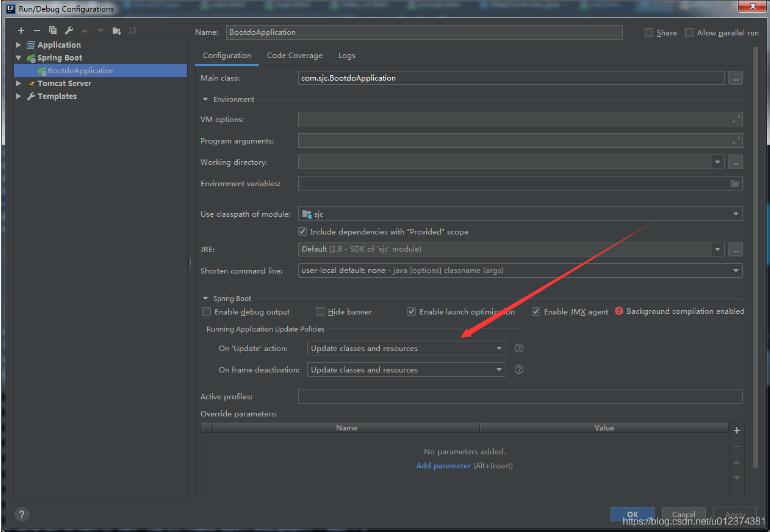Check the Hide banner option
The width and height of the screenshot is (770, 532).
(320, 311)
